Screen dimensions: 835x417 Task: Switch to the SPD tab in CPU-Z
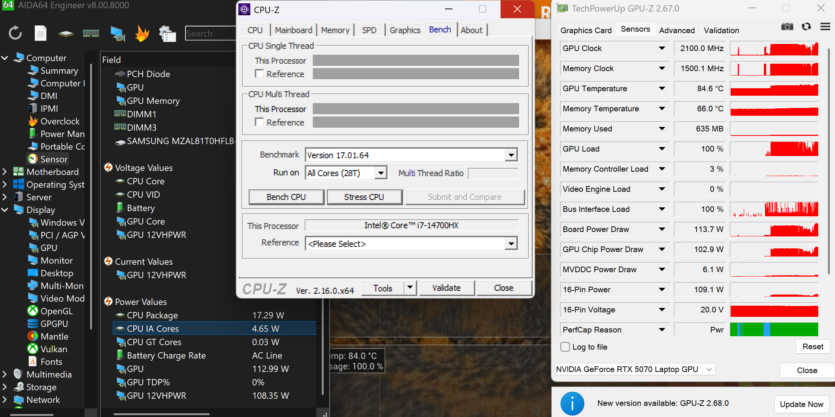369,30
